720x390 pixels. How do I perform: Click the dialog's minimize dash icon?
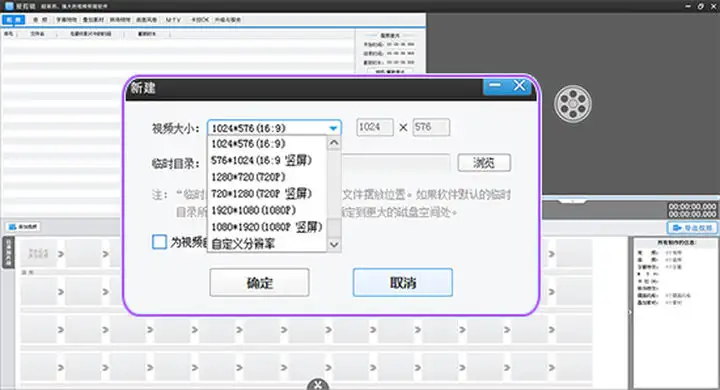495,85
